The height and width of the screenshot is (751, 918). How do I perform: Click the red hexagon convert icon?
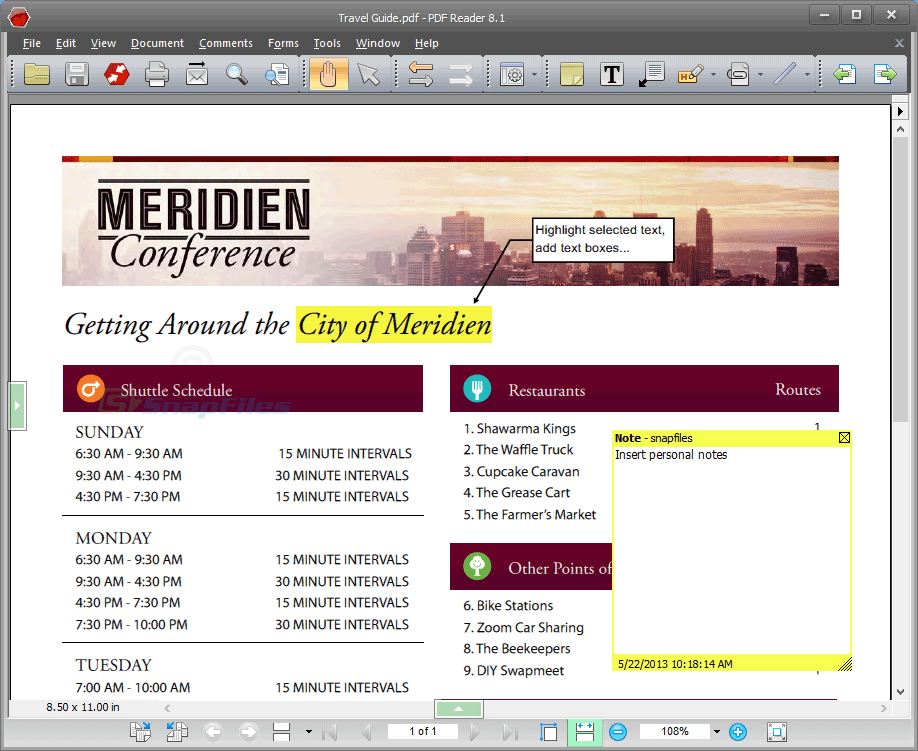click(x=117, y=74)
